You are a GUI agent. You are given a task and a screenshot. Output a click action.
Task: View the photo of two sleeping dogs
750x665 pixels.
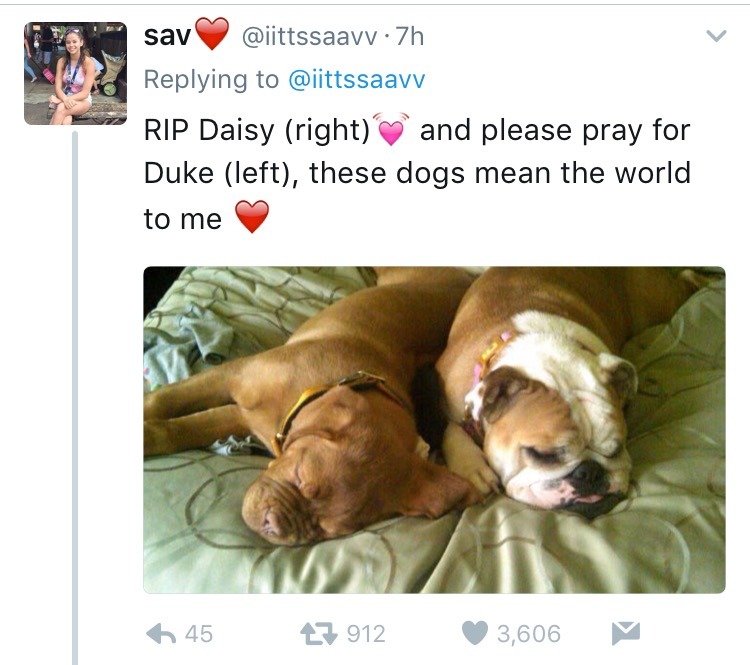coord(434,430)
